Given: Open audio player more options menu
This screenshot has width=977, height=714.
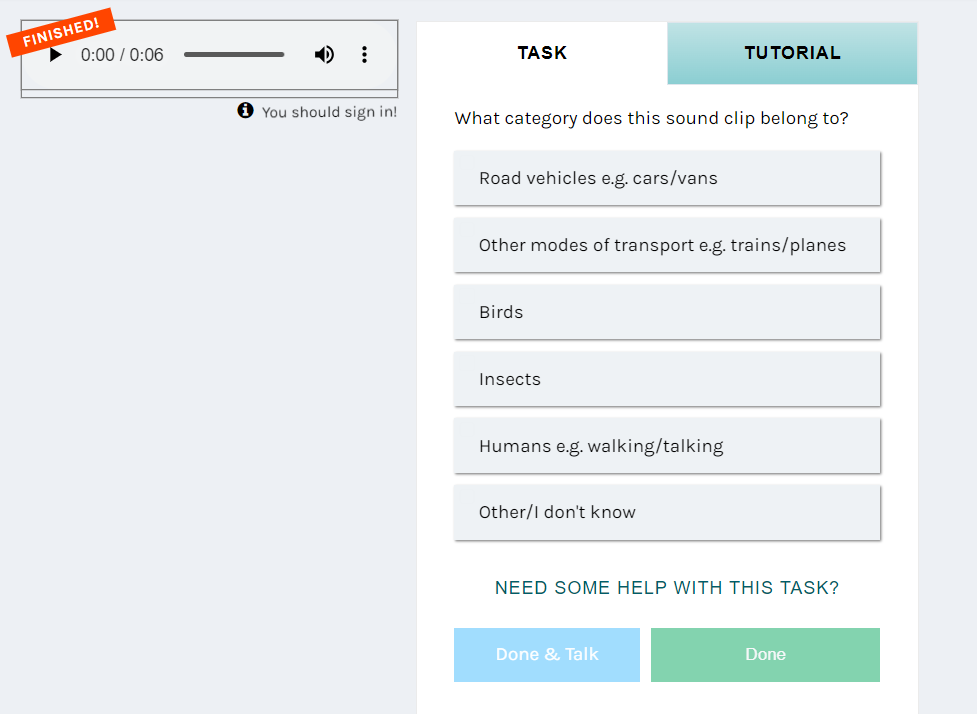Looking at the screenshot, I should [x=365, y=55].
